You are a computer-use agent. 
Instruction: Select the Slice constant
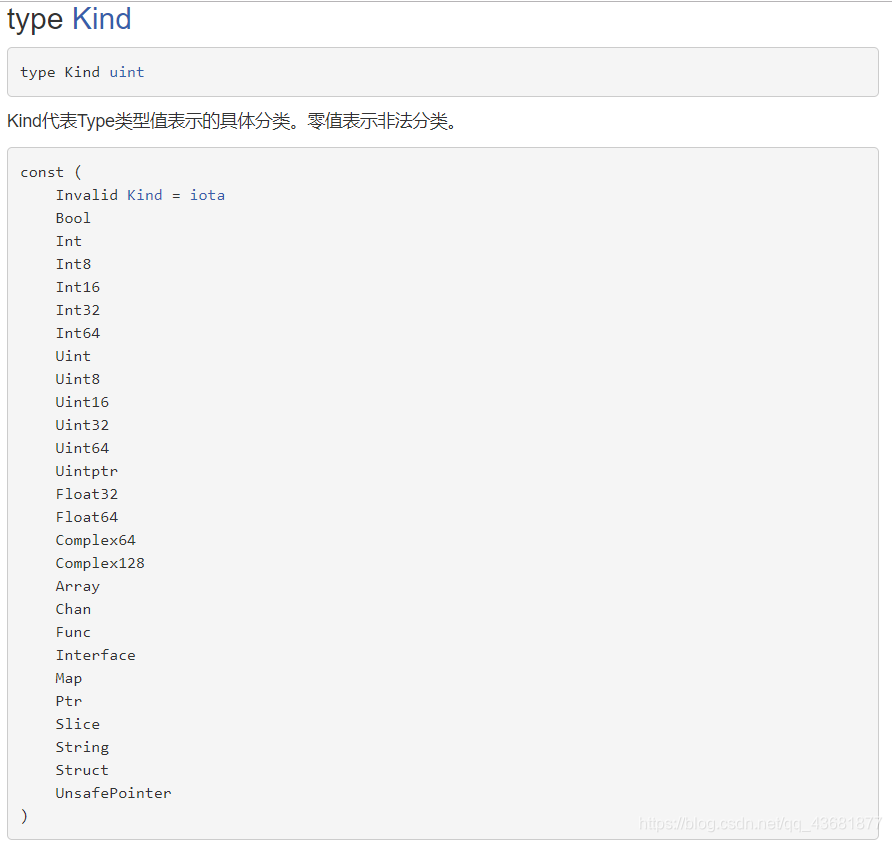pyautogui.click(x=77, y=724)
